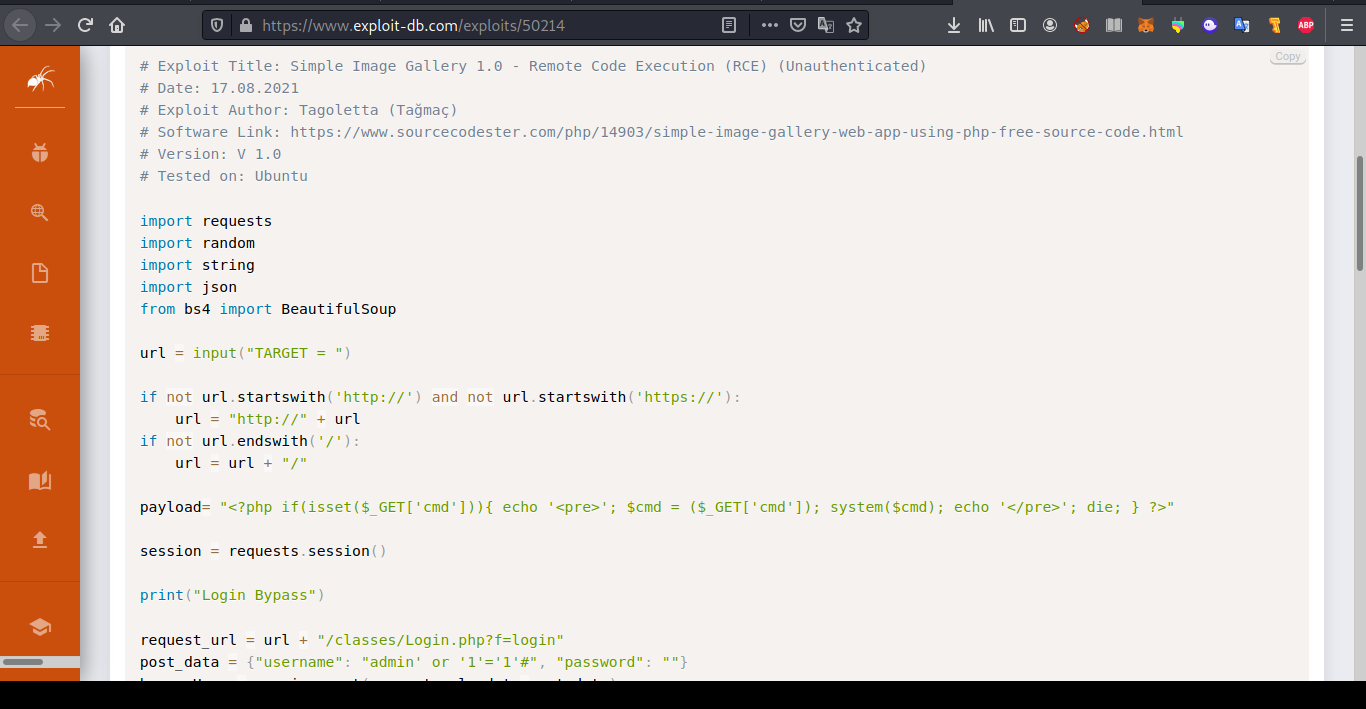Open the blue translate extension
Image resolution: width=1366 pixels, height=709 pixels.
[1242, 25]
